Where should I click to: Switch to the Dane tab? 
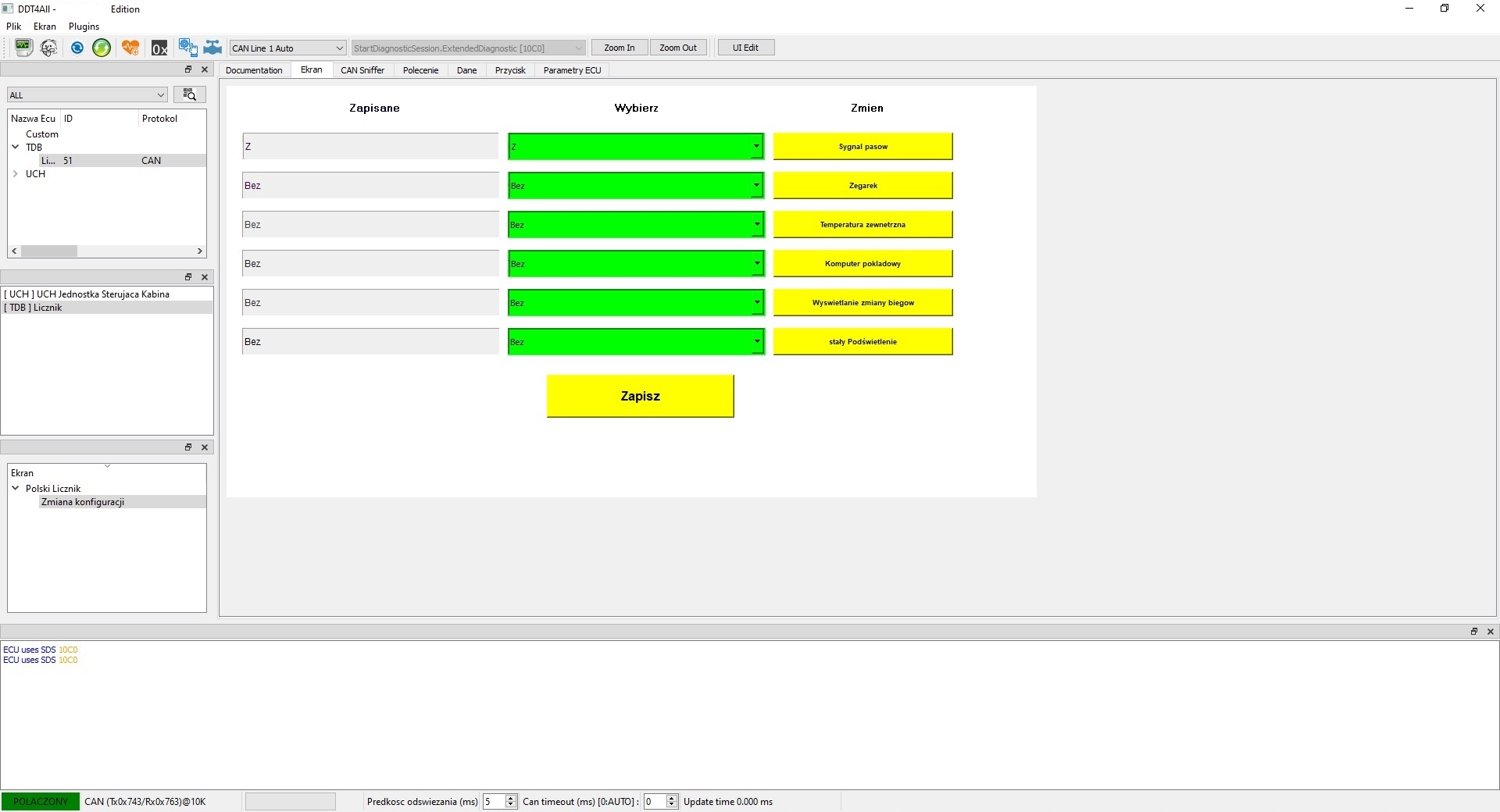tap(466, 70)
